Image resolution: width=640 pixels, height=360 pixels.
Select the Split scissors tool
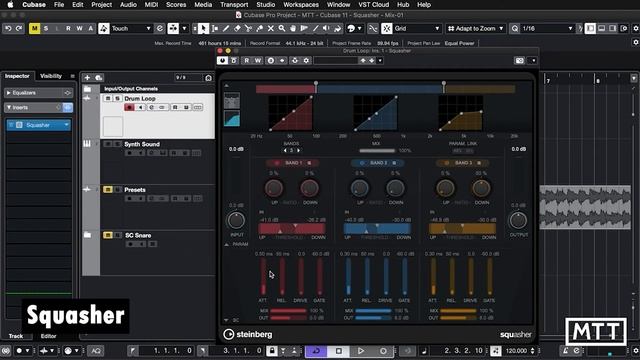tap(248, 29)
